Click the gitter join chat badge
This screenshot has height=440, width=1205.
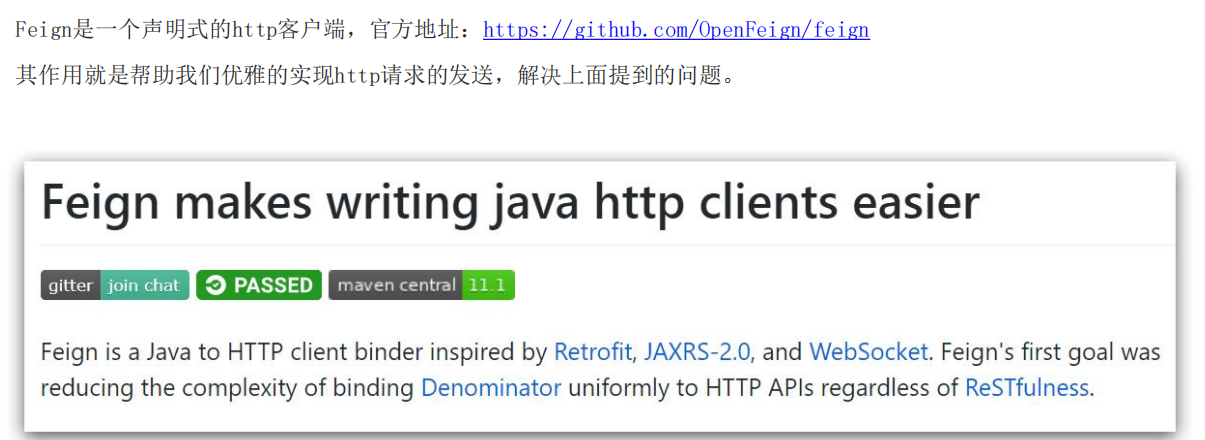tap(115, 285)
